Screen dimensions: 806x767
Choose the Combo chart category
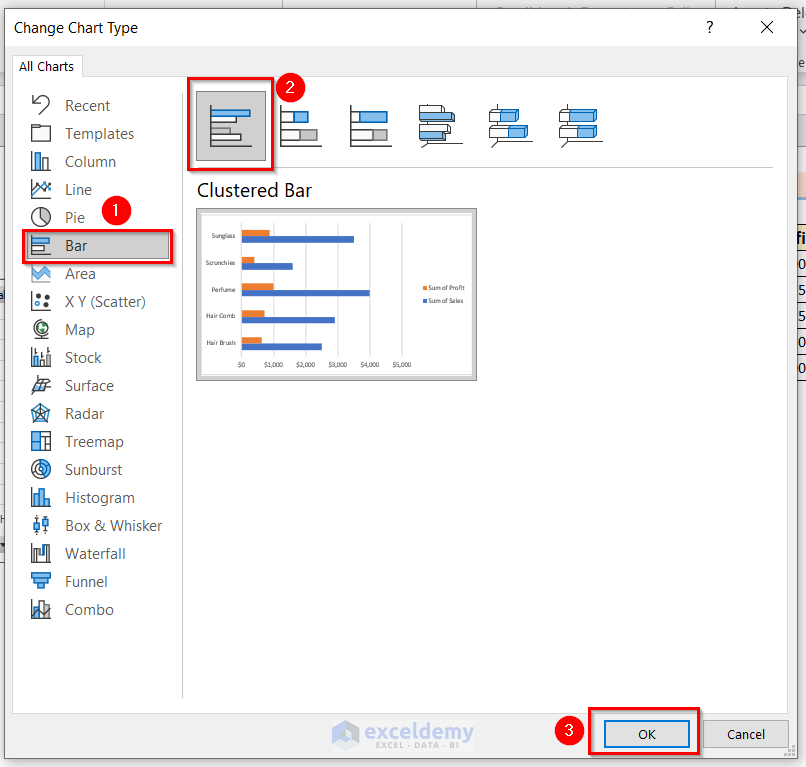point(89,610)
